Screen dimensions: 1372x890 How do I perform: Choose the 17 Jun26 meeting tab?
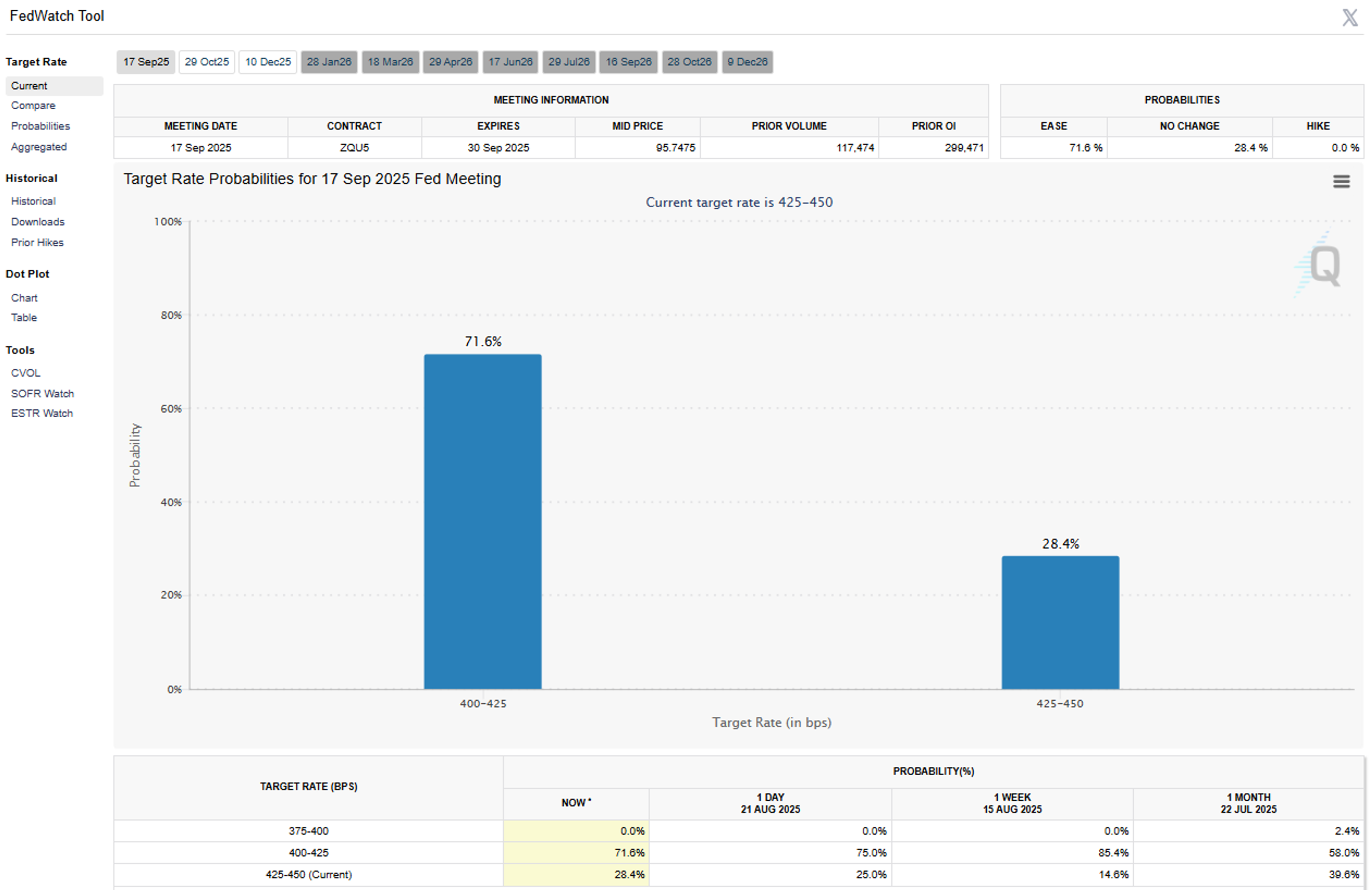[510, 62]
